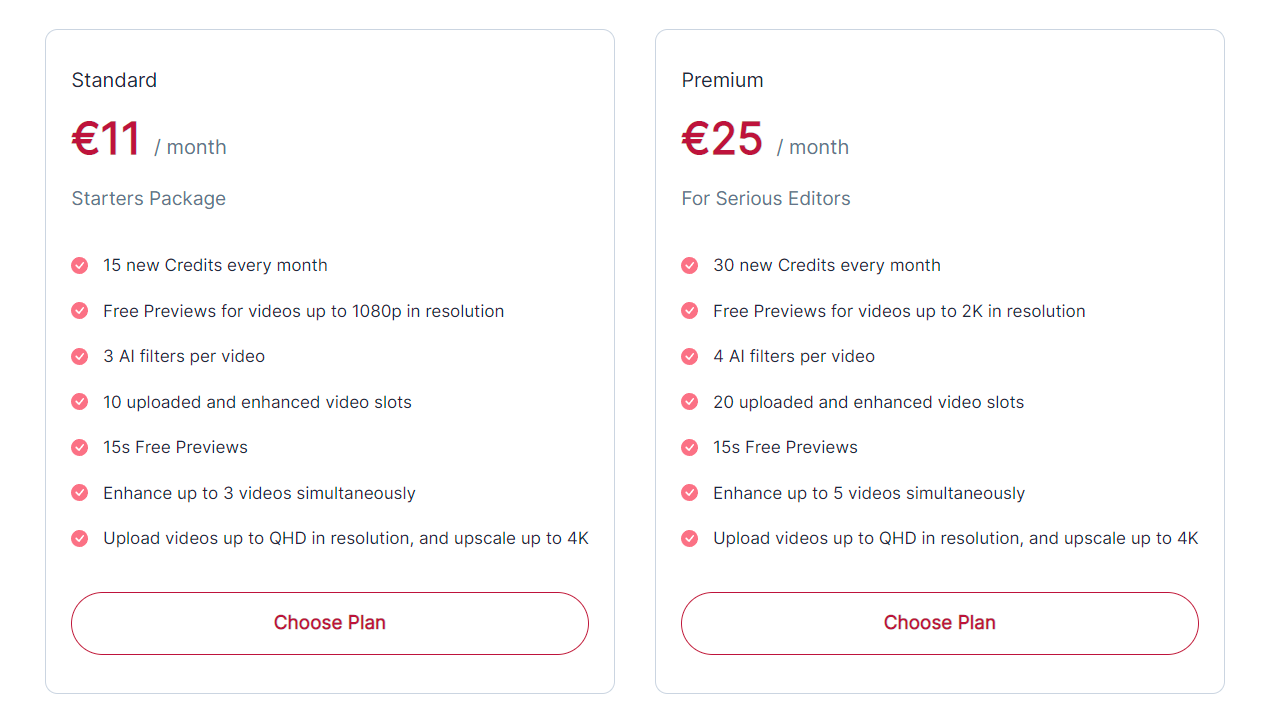Click Choose Plan button under Standard
Viewport: 1277px width, 704px height.
coord(329,623)
